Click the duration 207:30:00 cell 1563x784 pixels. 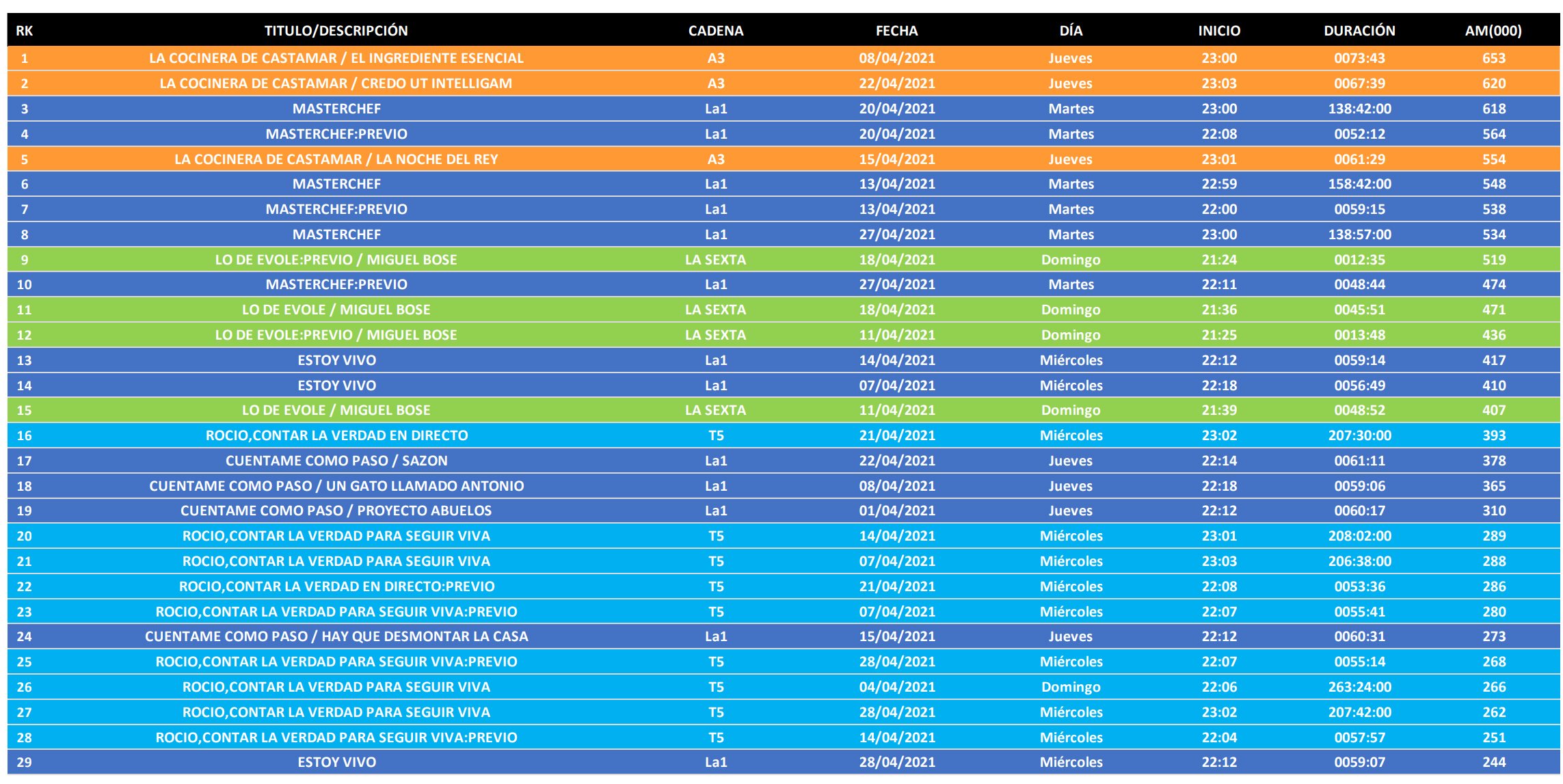(x=1359, y=435)
